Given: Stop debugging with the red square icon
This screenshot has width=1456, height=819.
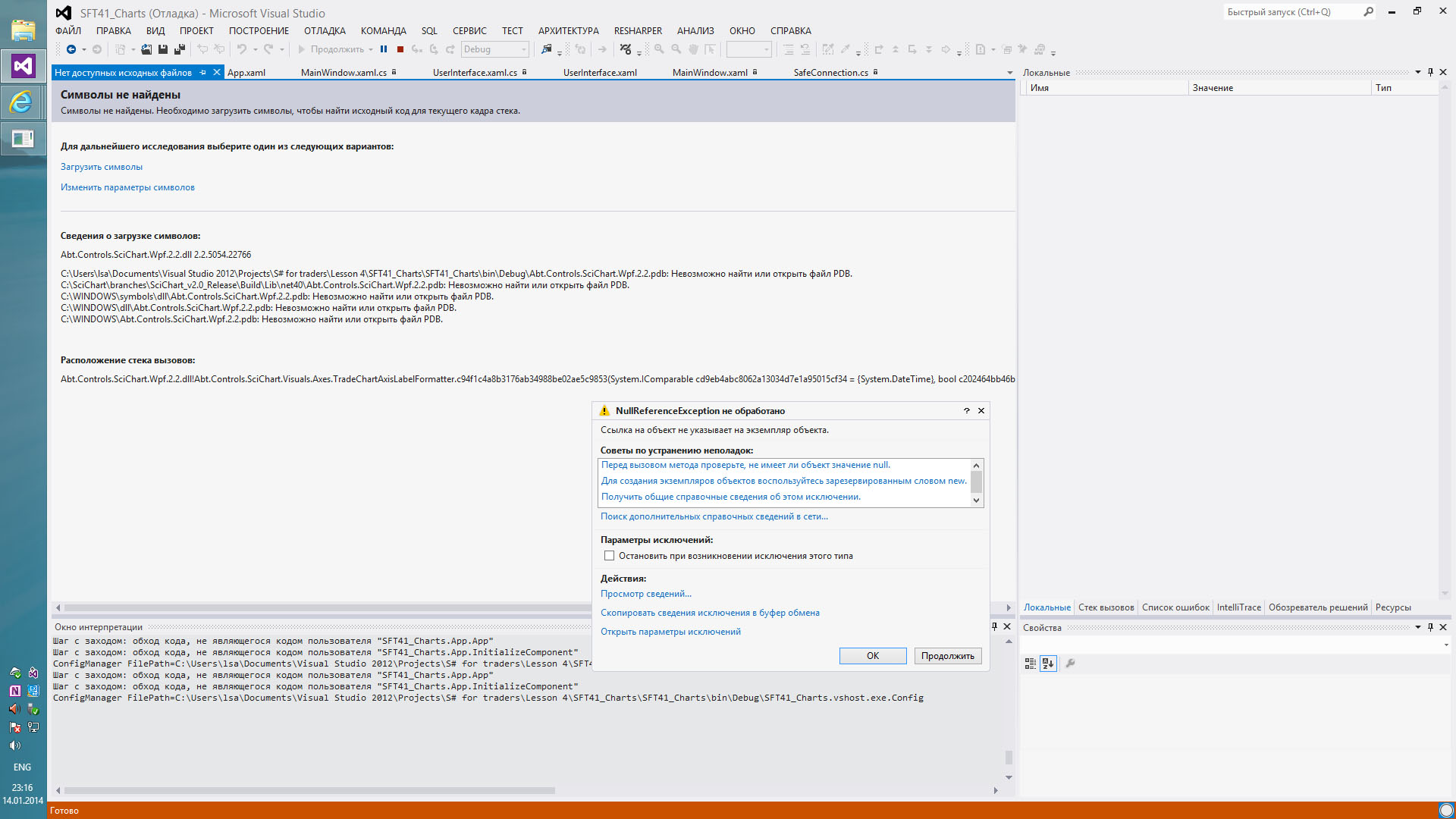Looking at the screenshot, I should tap(400, 49).
